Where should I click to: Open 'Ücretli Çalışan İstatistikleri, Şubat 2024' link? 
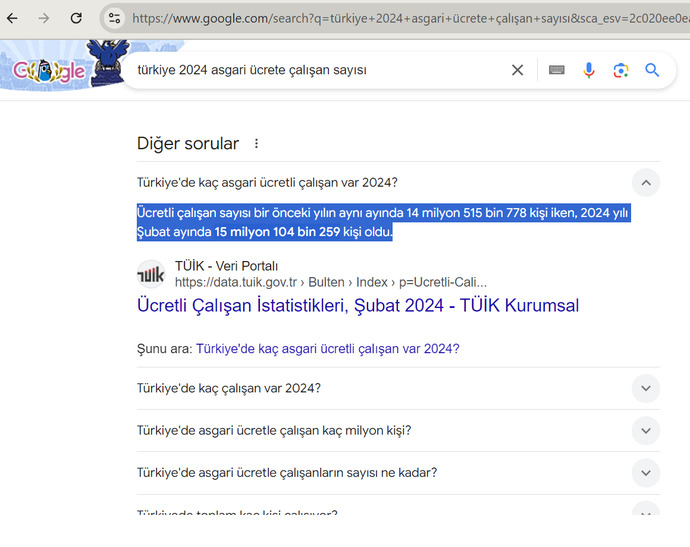358,305
